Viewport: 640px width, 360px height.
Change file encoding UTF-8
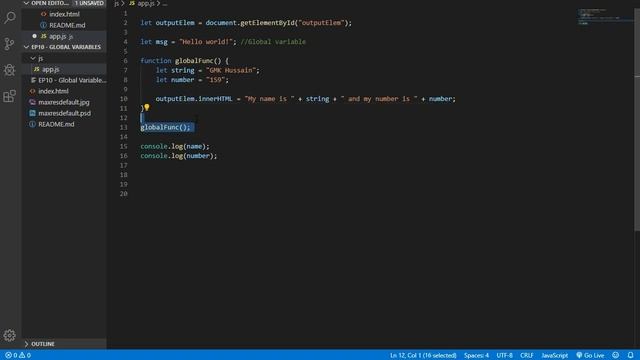504,355
